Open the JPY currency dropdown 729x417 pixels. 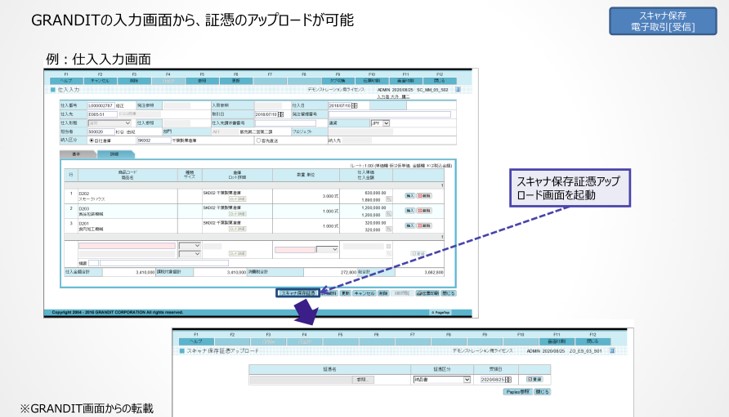[x=380, y=123]
